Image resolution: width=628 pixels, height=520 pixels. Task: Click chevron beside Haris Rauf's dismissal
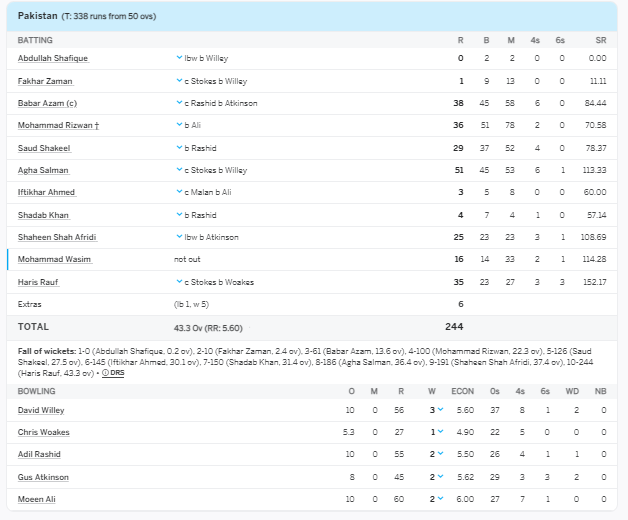pos(179,282)
